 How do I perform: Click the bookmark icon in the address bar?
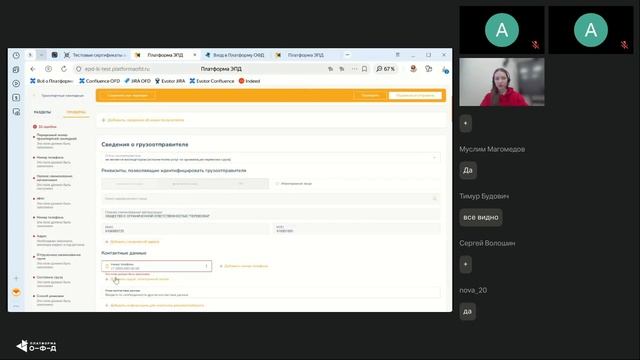(x=364, y=69)
